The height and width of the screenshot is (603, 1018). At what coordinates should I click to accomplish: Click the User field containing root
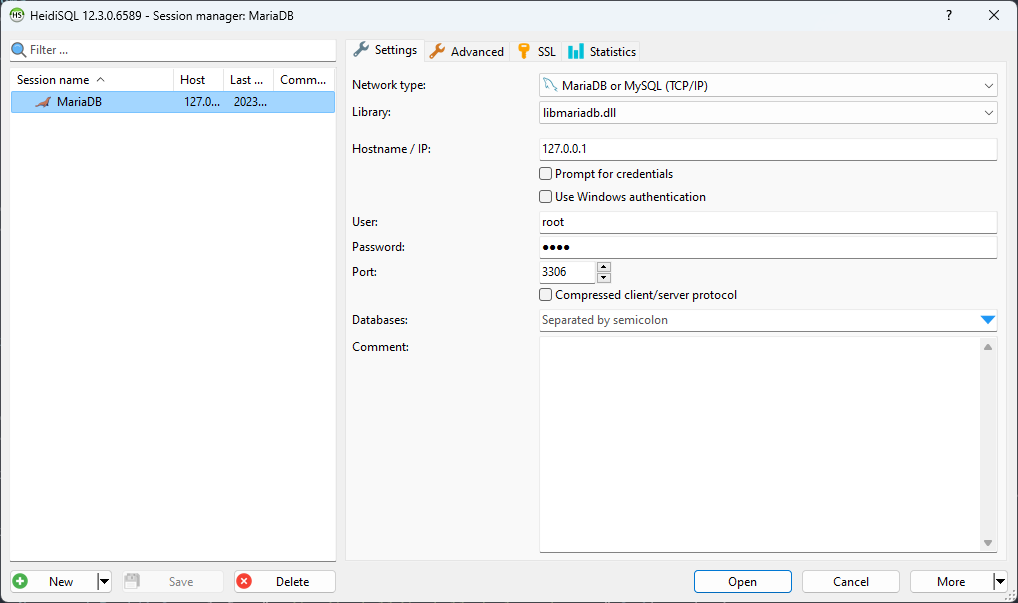tap(768, 222)
